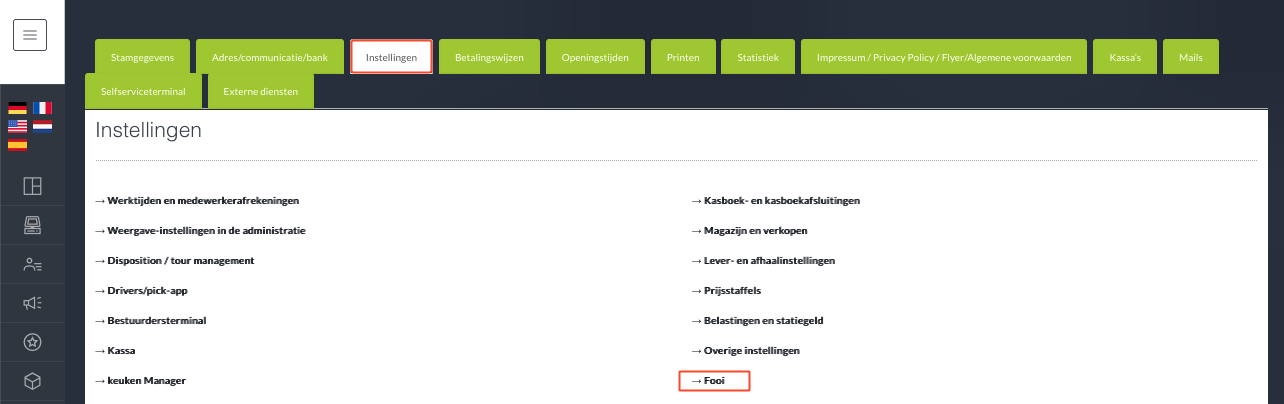Open the Openingstijden tab
Image resolution: width=1284 pixels, height=404 pixels.
point(595,57)
